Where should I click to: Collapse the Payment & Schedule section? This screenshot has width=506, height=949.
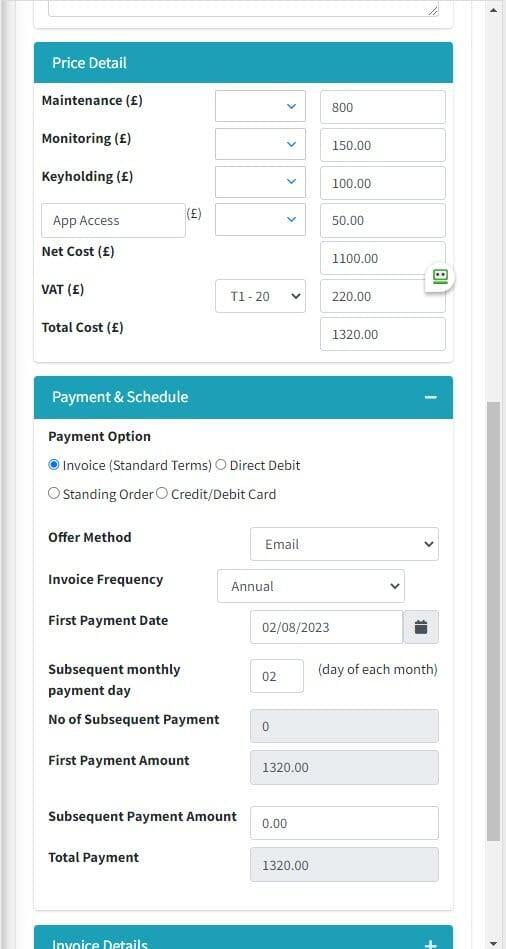coord(430,398)
